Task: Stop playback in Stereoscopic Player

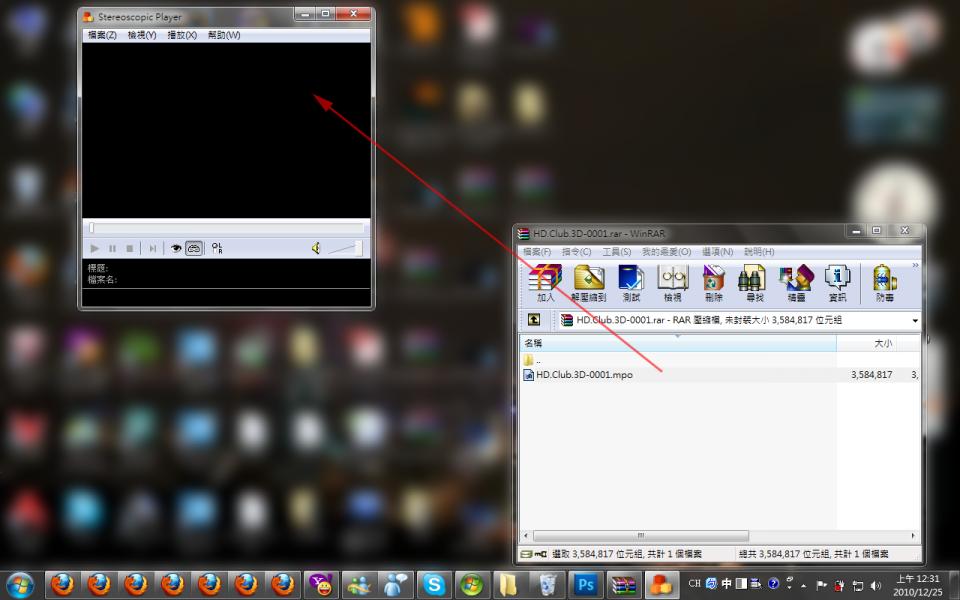Action: (x=130, y=248)
